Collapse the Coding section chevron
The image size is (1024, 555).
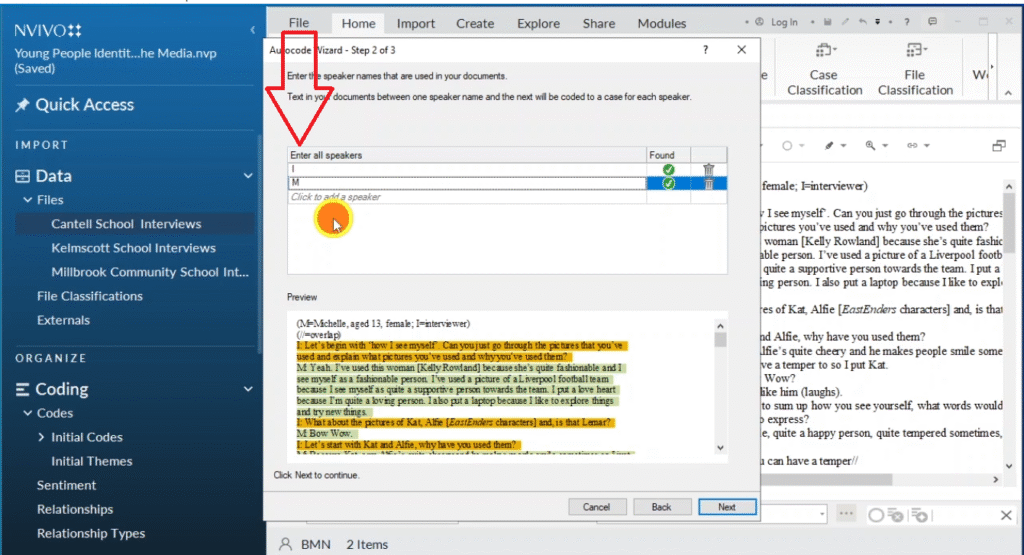pyautogui.click(x=248, y=389)
